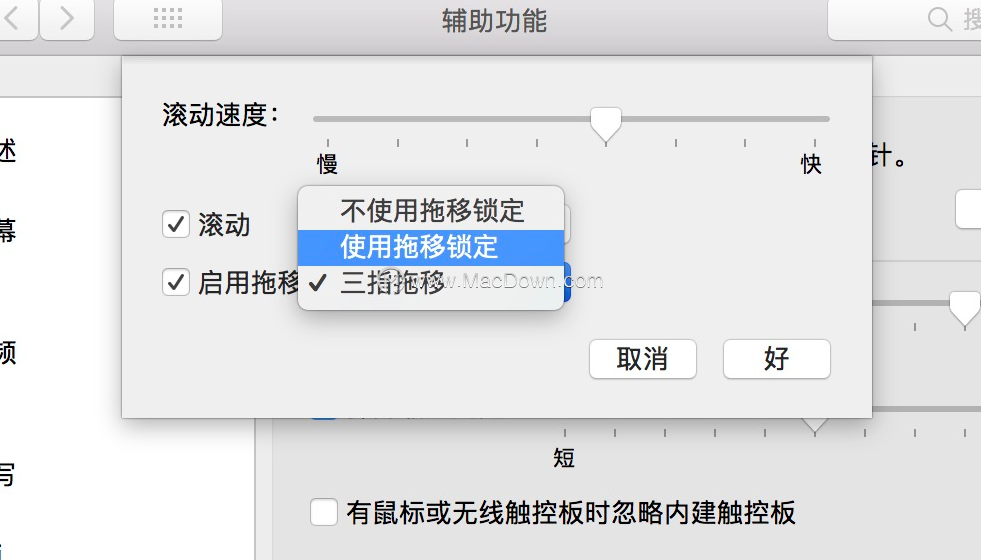
Task: Click the upper-right background slider thumb
Action: point(965,308)
